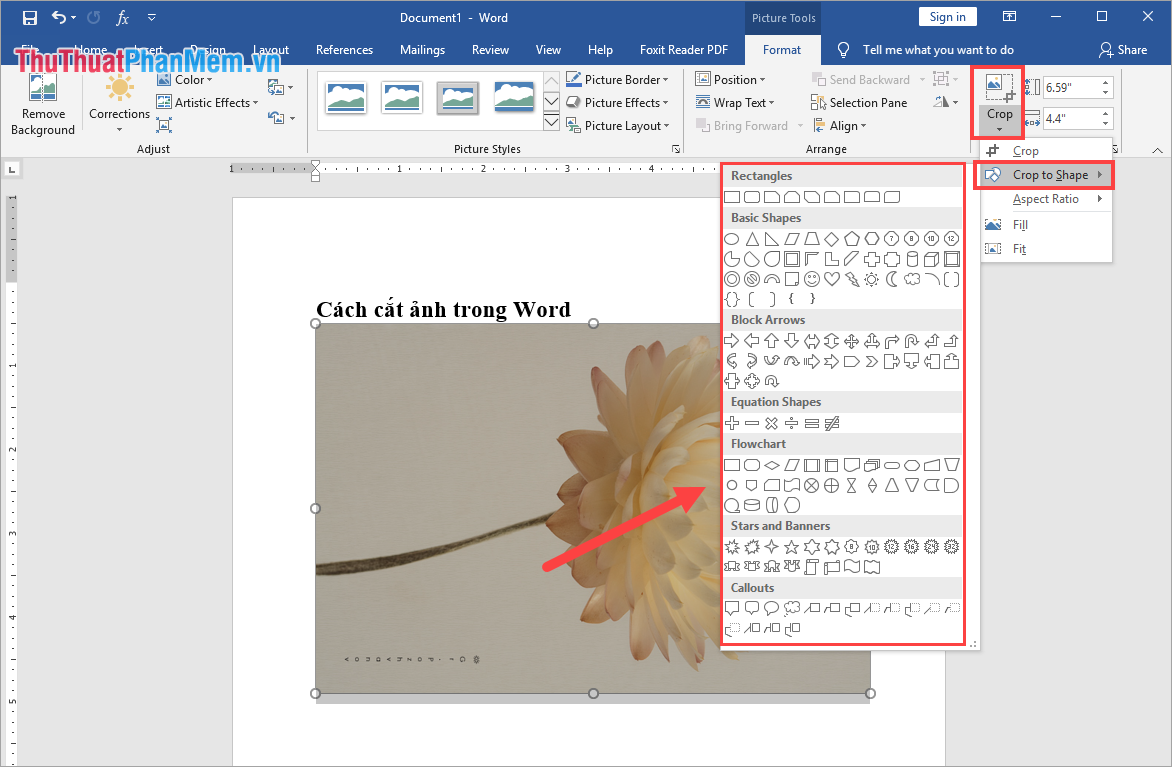Select the Can cylinder shape

(911, 259)
